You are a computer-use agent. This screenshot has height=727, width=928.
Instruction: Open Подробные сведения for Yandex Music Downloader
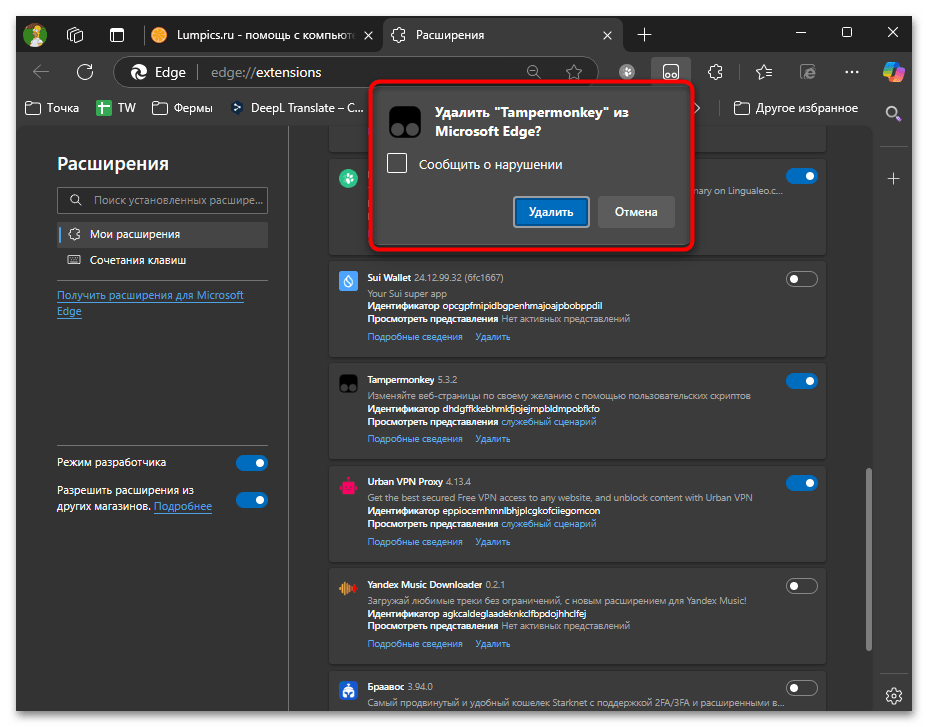(x=415, y=644)
